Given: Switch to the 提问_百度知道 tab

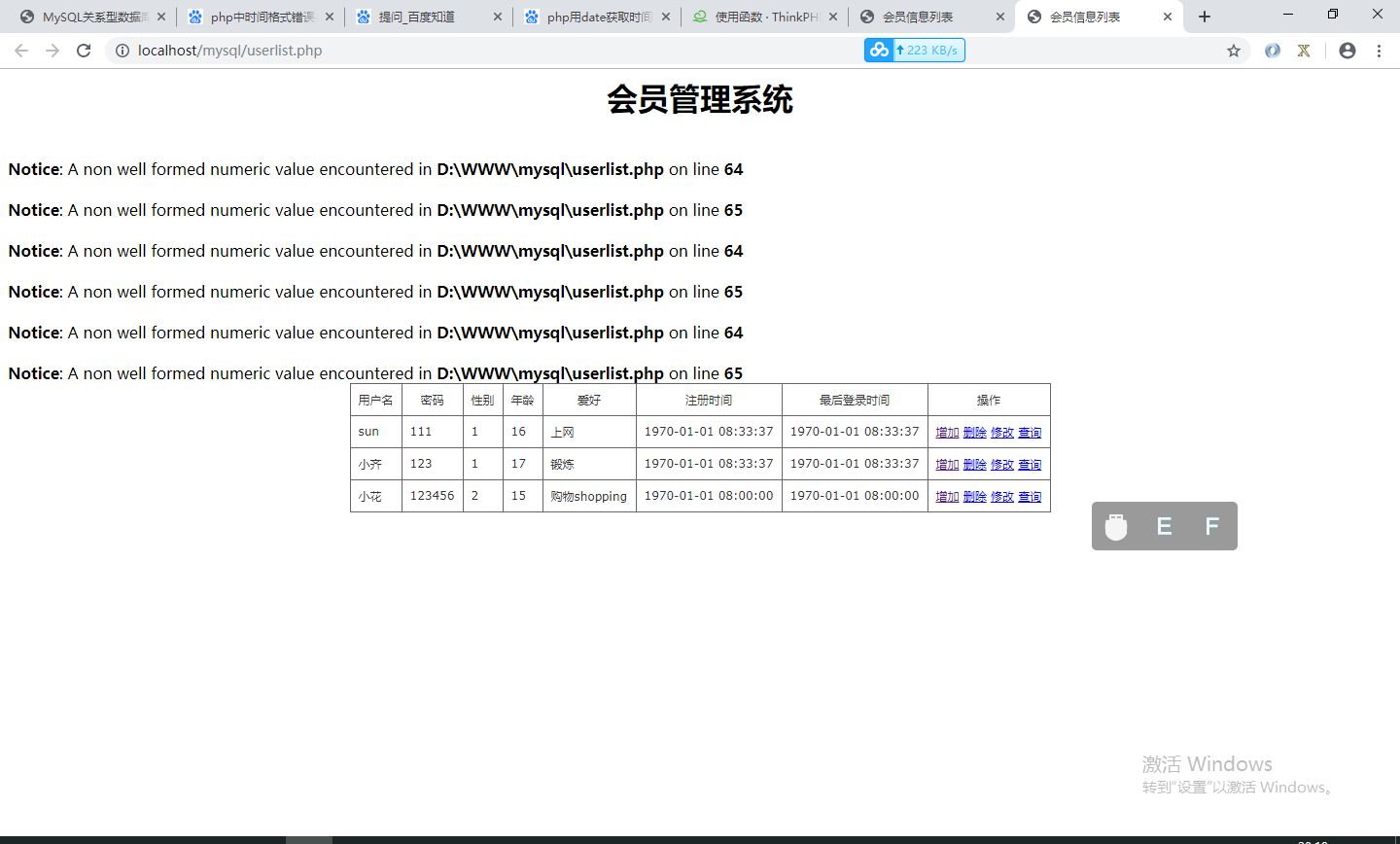Looking at the screenshot, I should point(408,16).
